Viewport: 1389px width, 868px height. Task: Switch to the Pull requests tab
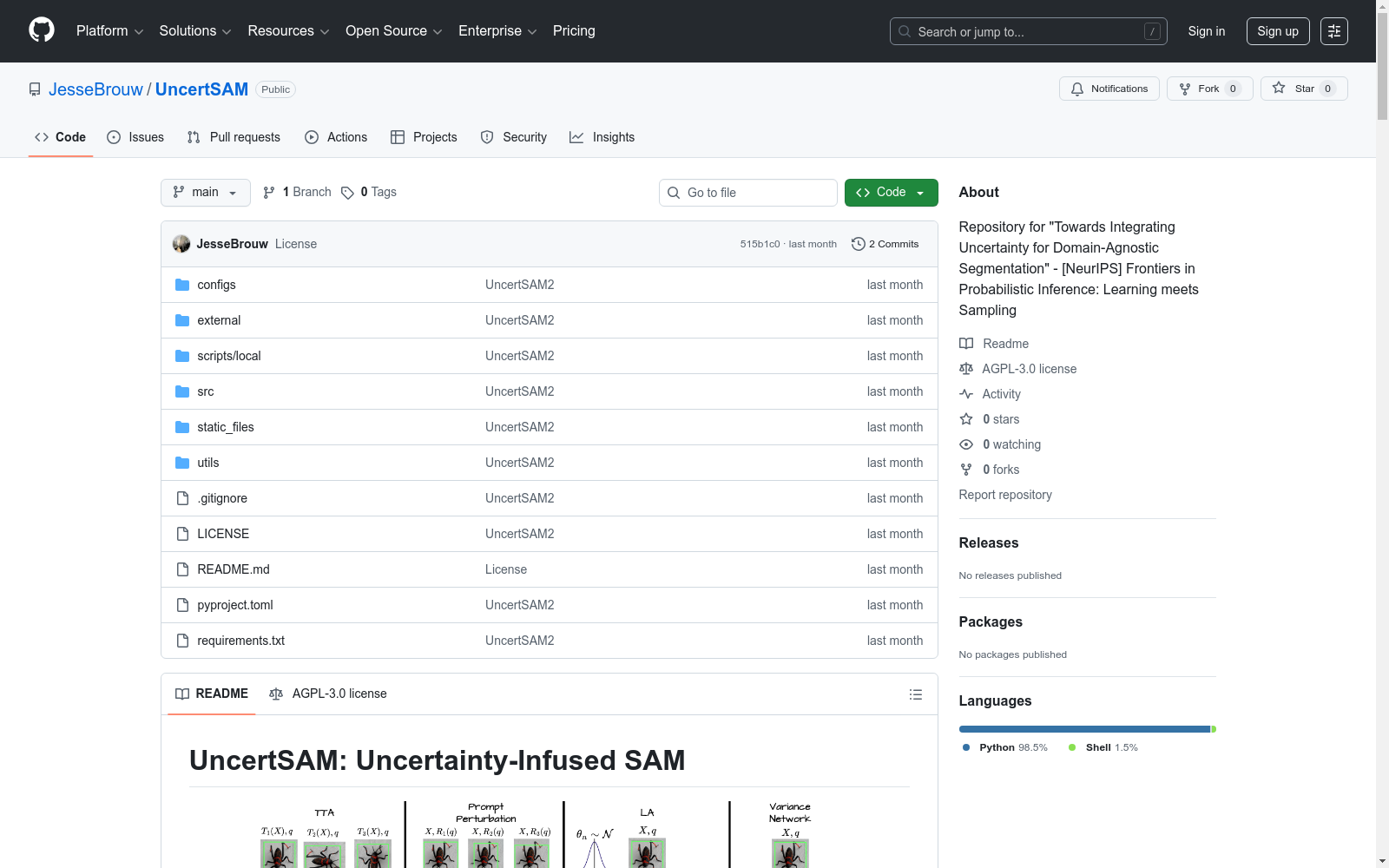point(234,137)
